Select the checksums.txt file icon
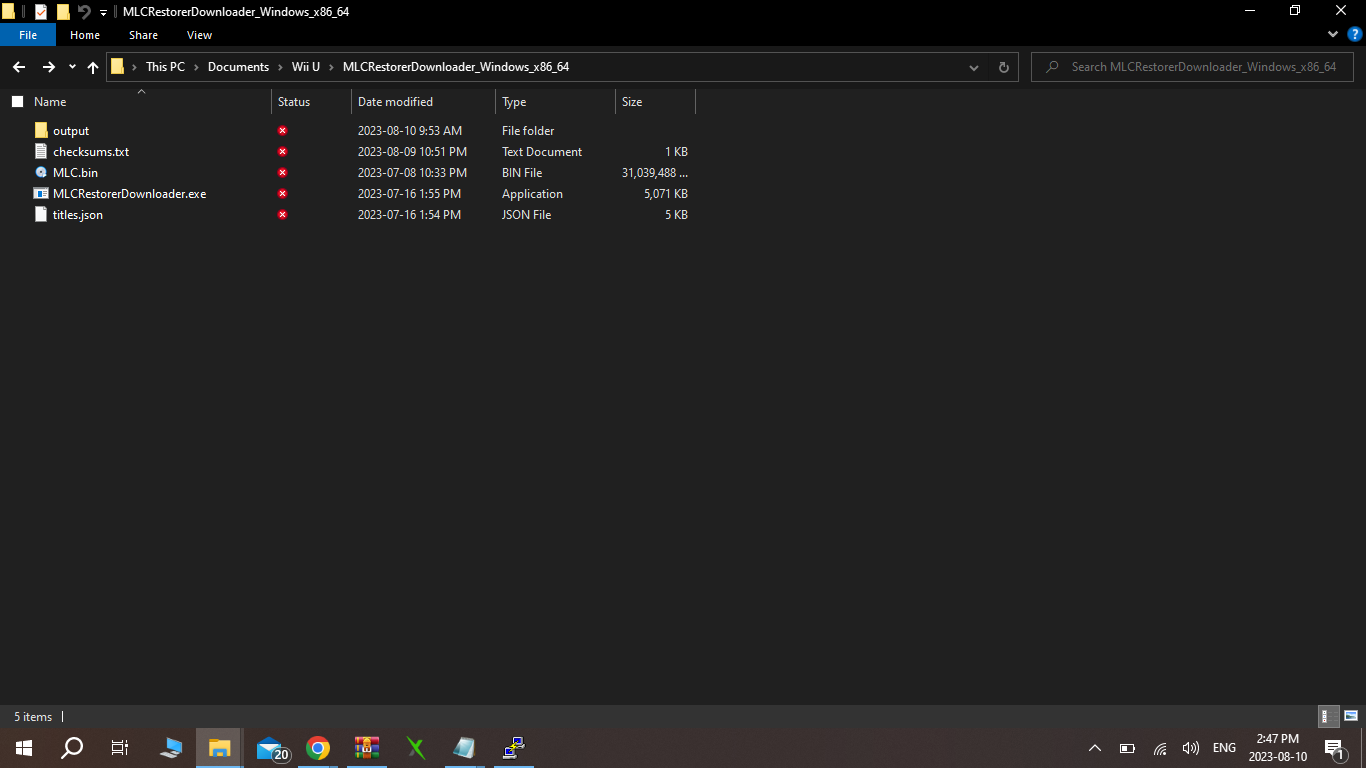The image size is (1366, 768). pos(41,151)
